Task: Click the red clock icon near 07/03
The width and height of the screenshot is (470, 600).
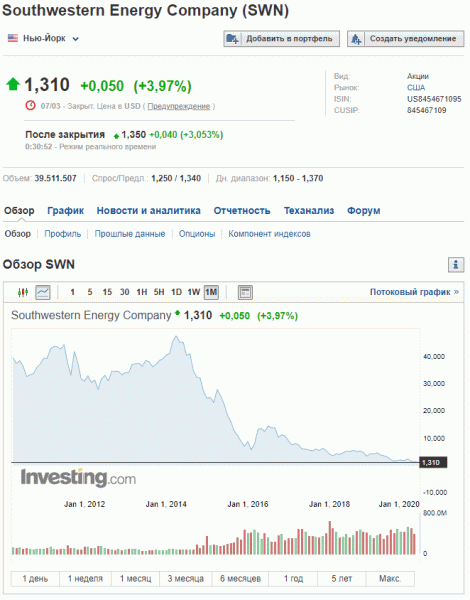Action: (30, 105)
